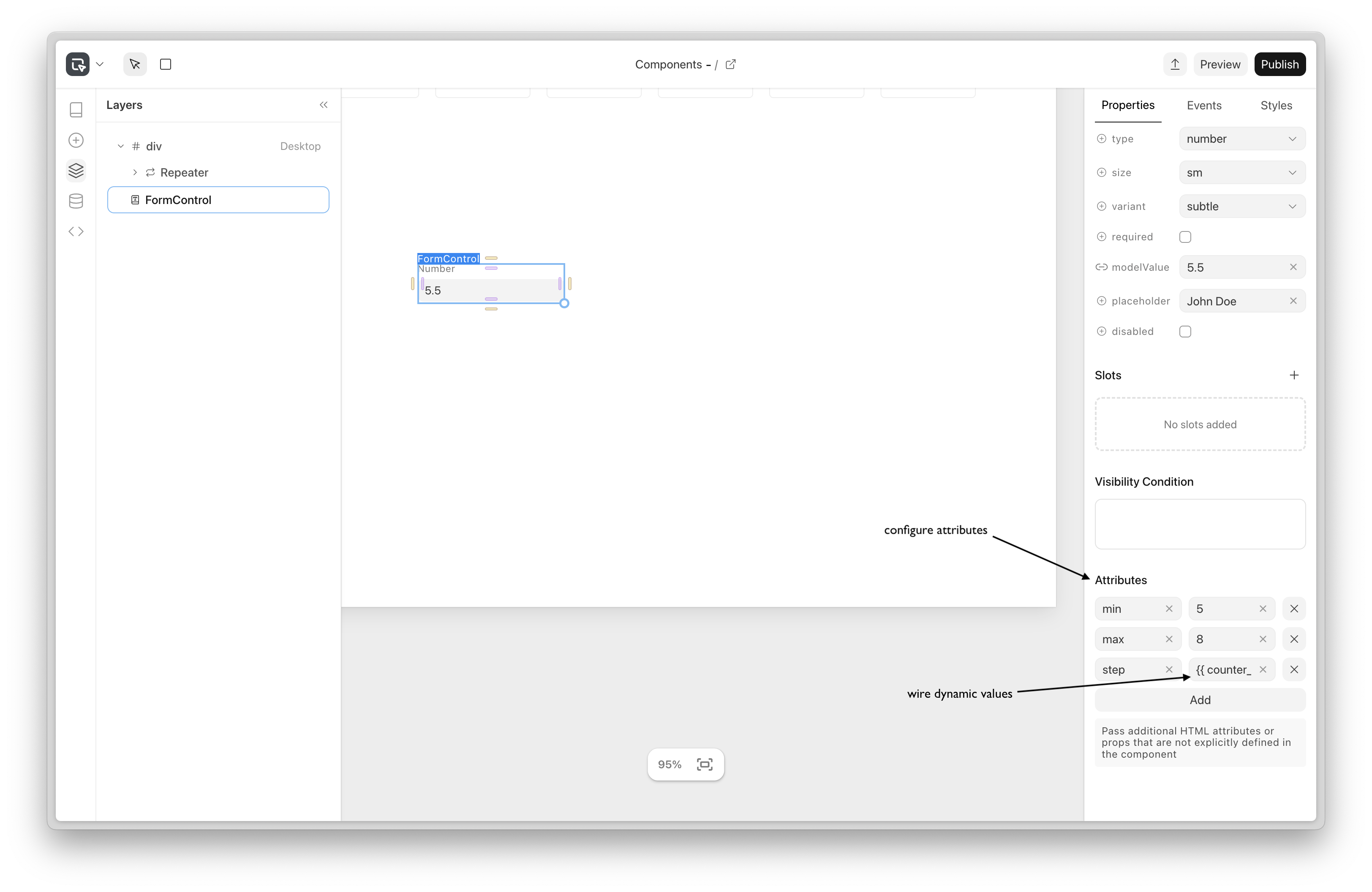Viewport: 1372px width, 892px height.
Task: Expand the Repeater layer
Action: tap(135, 172)
